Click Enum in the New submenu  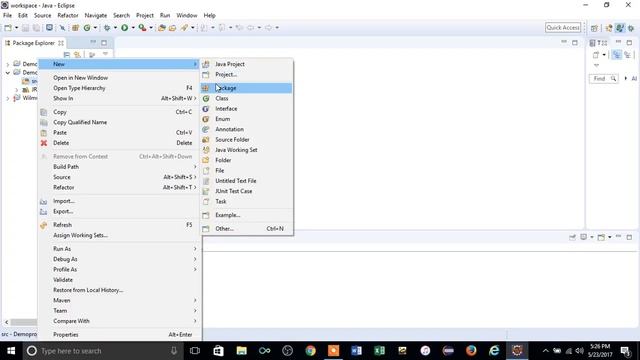[247, 119]
